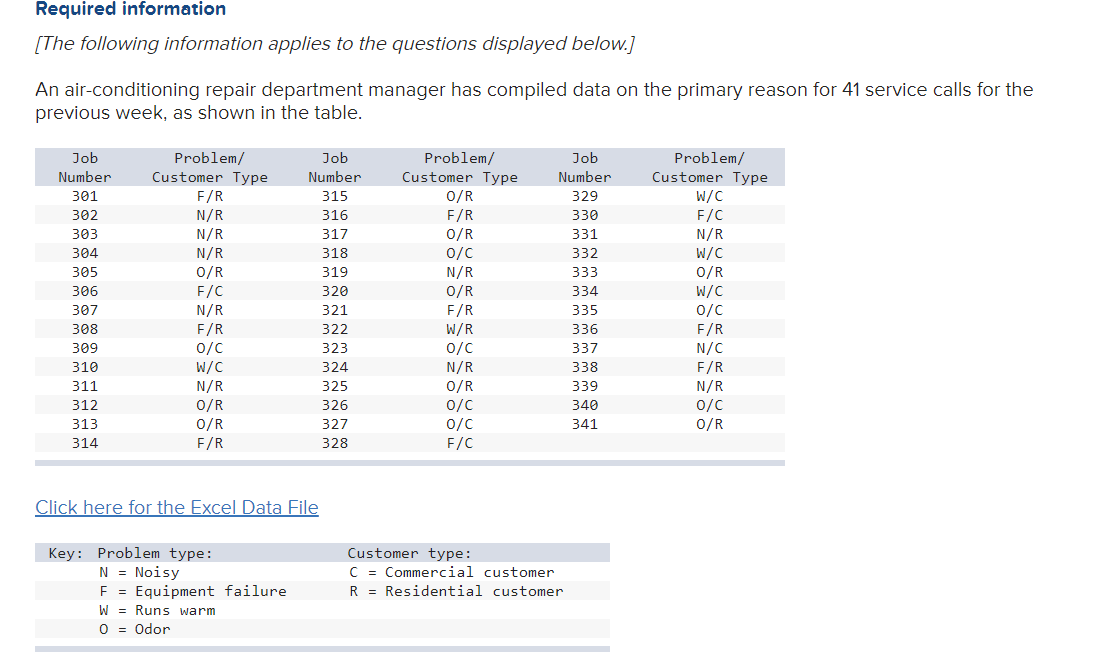
Task: Click job number 341 at table bottom
Action: coord(584,423)
